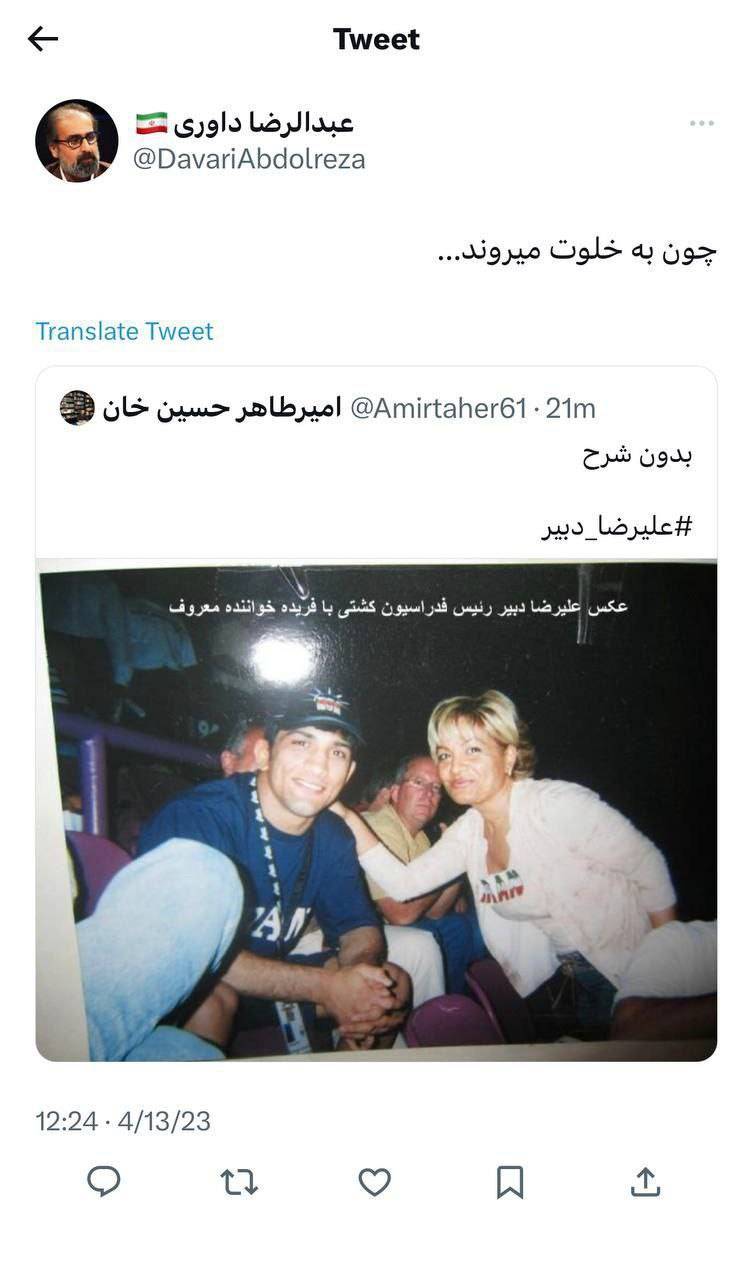Open the @DavariAbdolreza profile handle
The height and width of the screenshot is (1280, 753).
point(249,159)
